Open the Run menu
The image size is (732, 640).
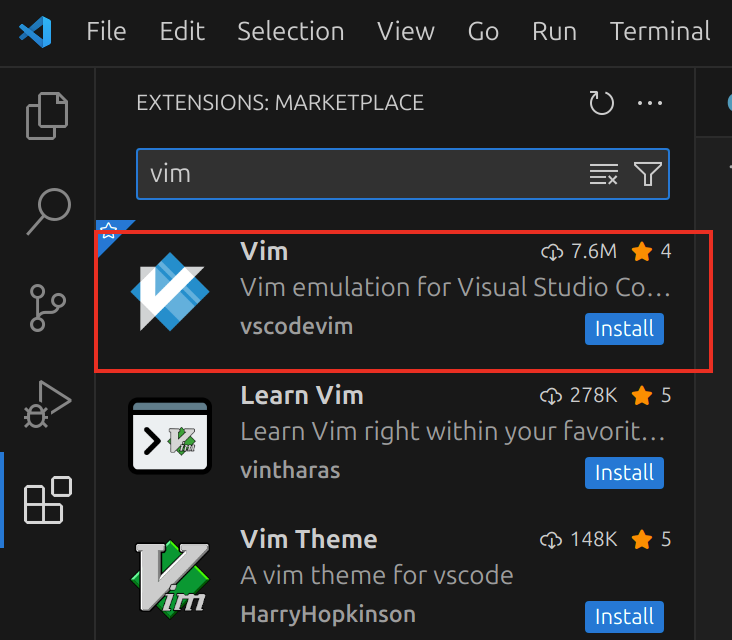click(x=554, y=32)
